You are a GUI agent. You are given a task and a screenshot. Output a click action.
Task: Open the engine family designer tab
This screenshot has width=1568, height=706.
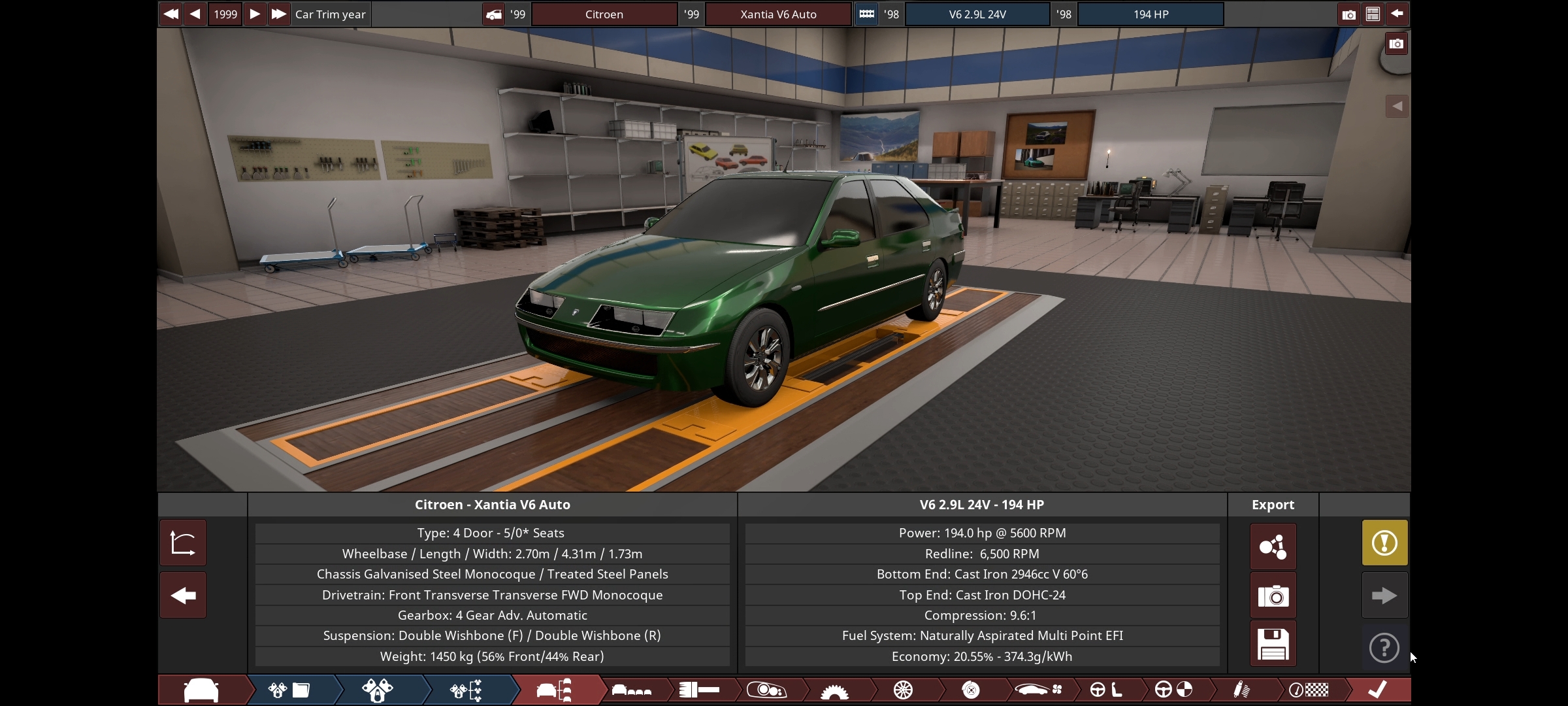pyautogui.click(x=291, y=690)
